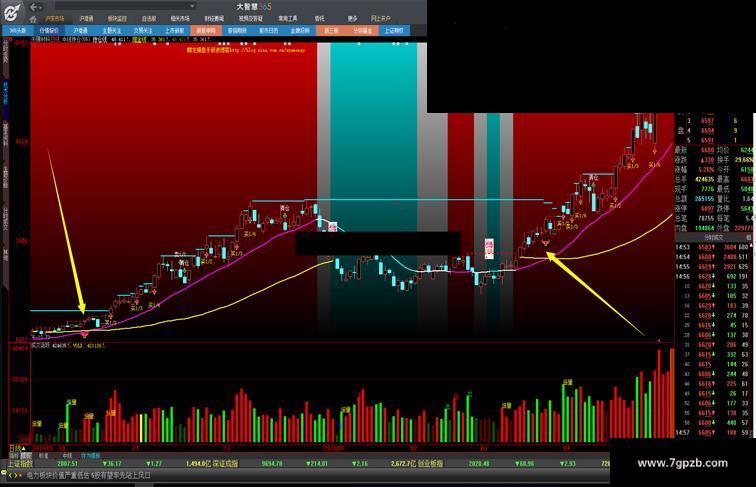The image size is (756, 487).
Task: Open the 委托 menu
Action: [320, 18]
